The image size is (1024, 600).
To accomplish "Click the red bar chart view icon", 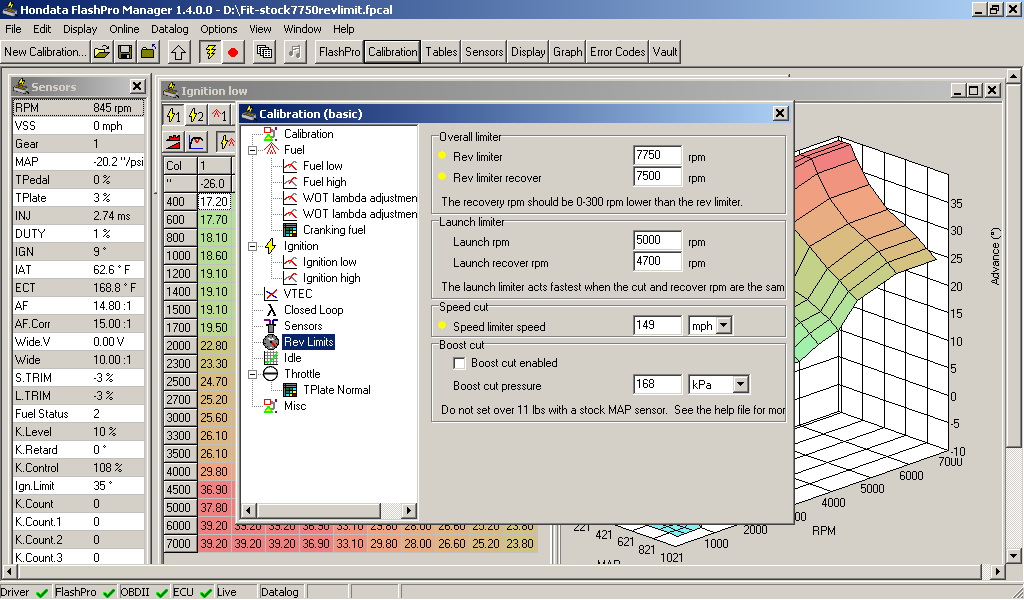I will 173,141.
